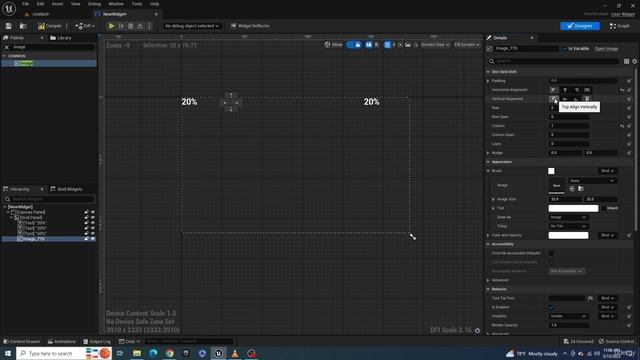Open the Asset menu
640x360 pixels.
click(58, 4)
